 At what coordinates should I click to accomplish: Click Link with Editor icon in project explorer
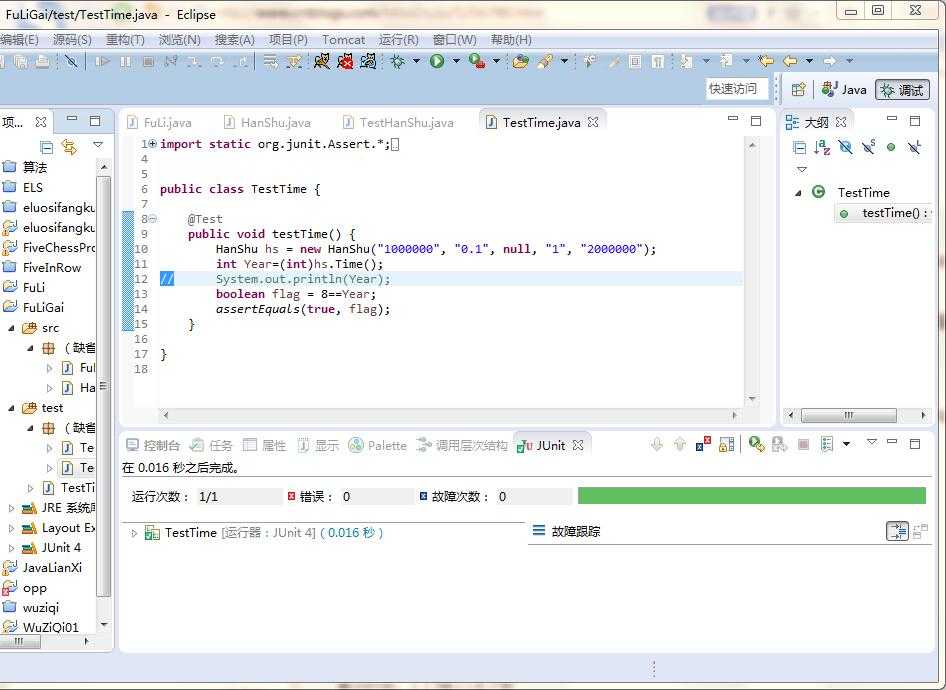pyautogui.click(x=69, y=147)
